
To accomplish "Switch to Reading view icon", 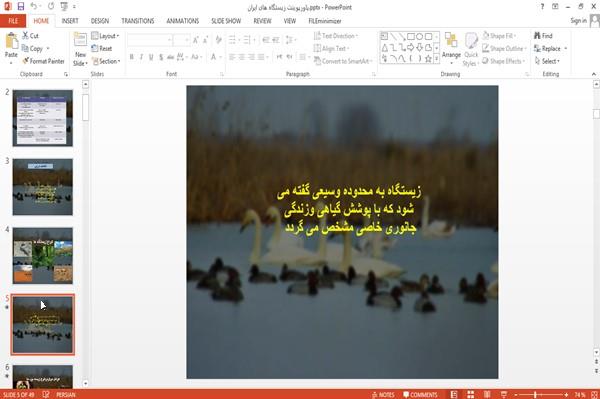I will coord(487,395).
